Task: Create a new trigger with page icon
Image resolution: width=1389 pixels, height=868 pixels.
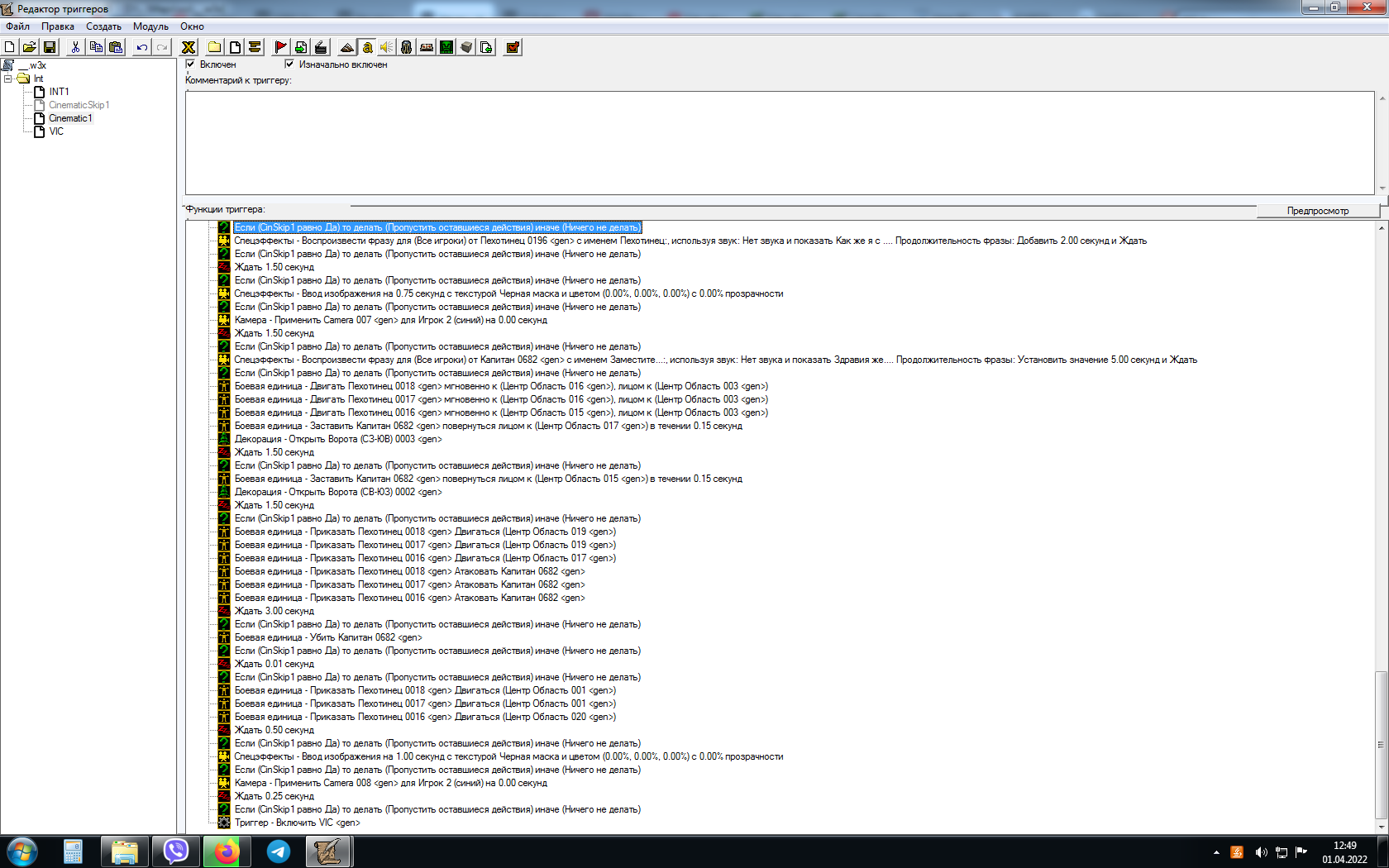Action: tap(235, 47)
